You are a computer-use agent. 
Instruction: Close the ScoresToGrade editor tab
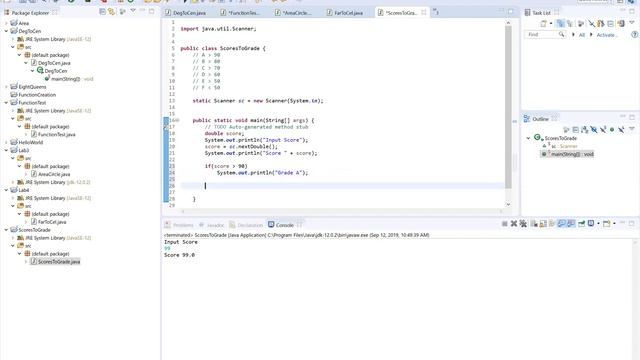(x=424, y=13)
